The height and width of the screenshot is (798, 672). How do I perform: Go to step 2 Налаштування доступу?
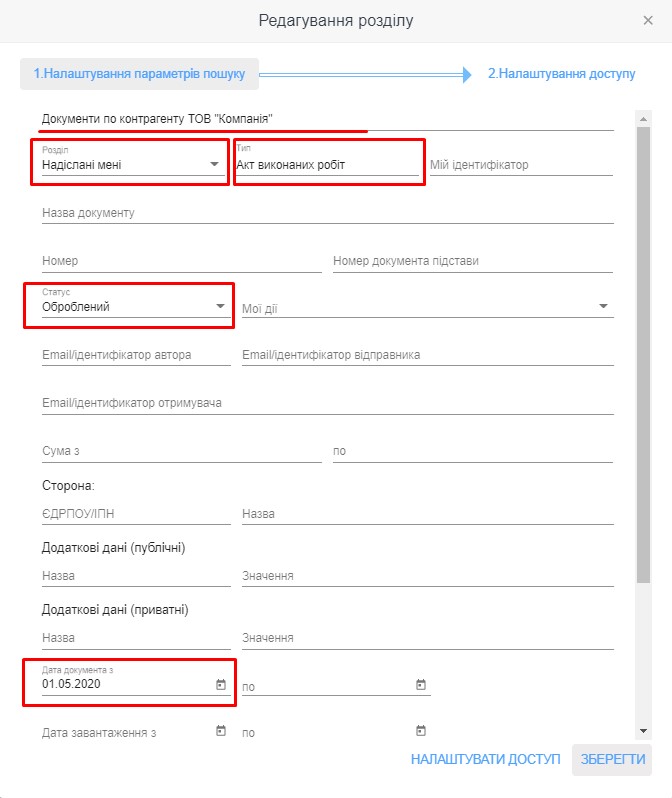561,73
